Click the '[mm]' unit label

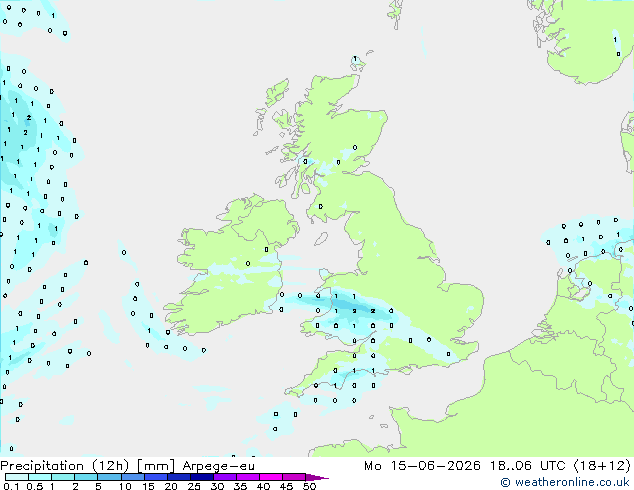click(156, 466)
